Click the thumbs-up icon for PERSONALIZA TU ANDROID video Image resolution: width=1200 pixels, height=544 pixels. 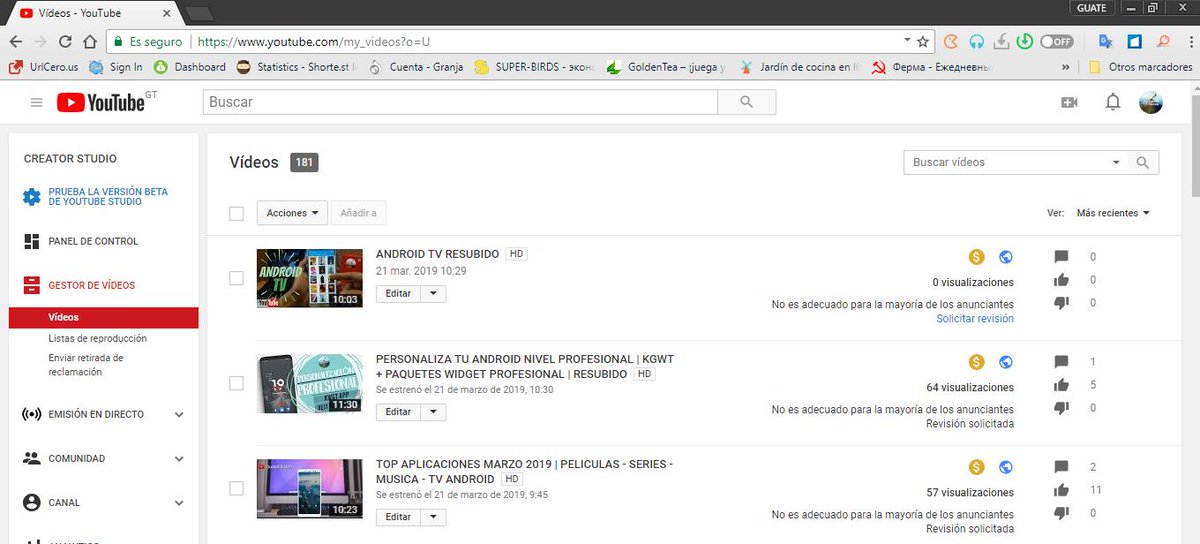(x=1062, y=385)
